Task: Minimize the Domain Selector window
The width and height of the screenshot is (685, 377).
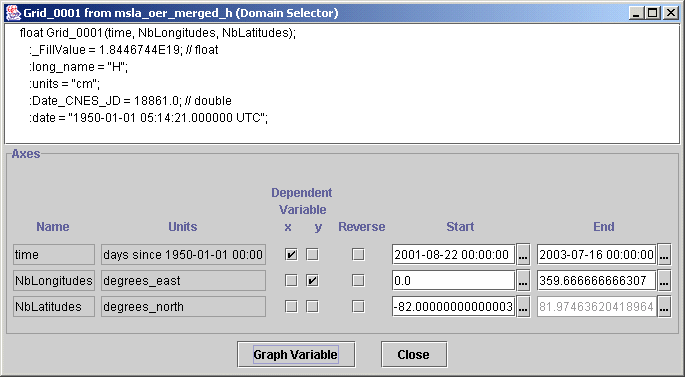Action: coord(636,13)
